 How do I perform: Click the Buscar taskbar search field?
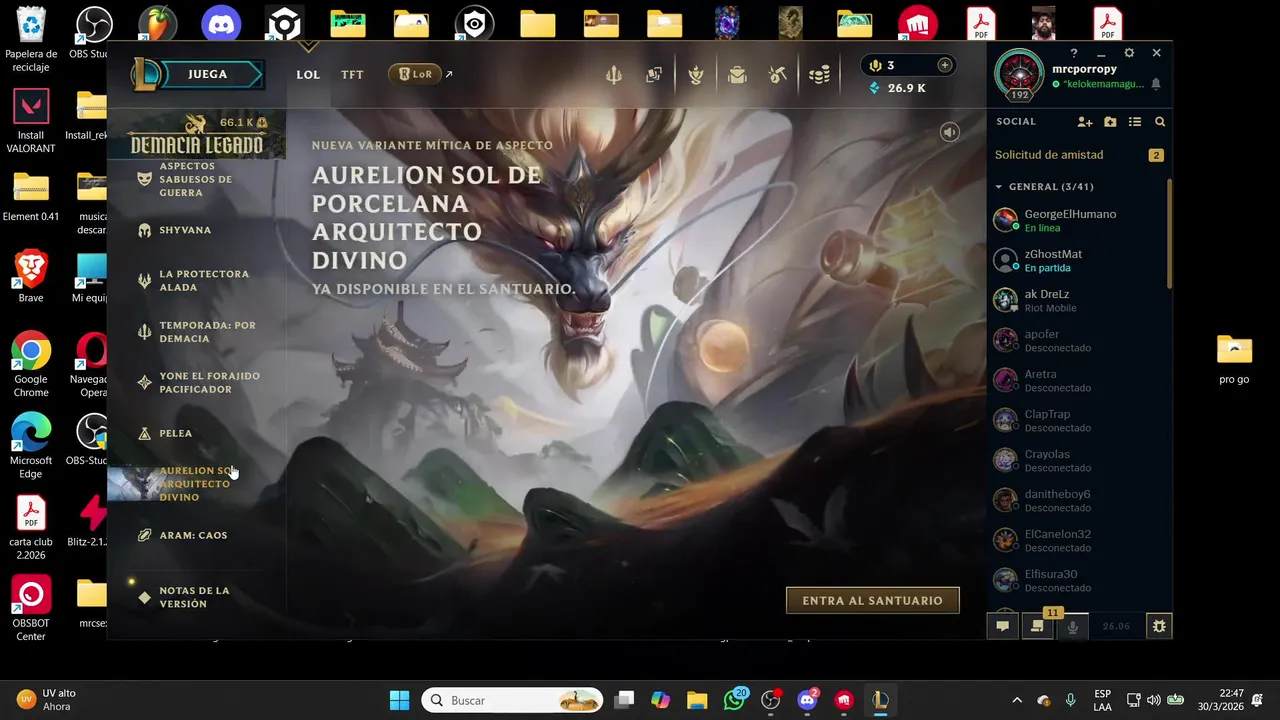513,700
